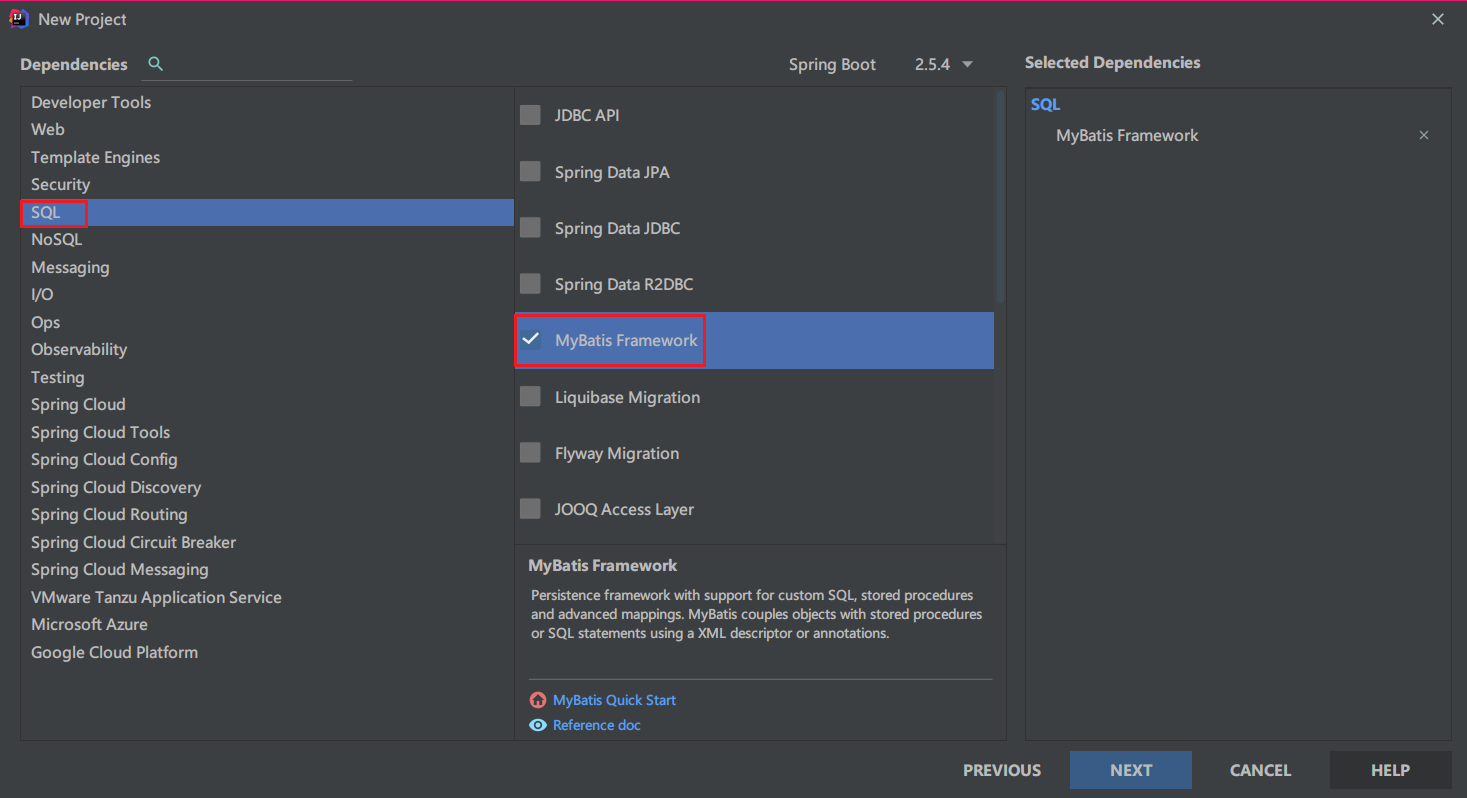
Task: Click the dependency list vertical scrollbar
Action: click(x=1000, y=197)
